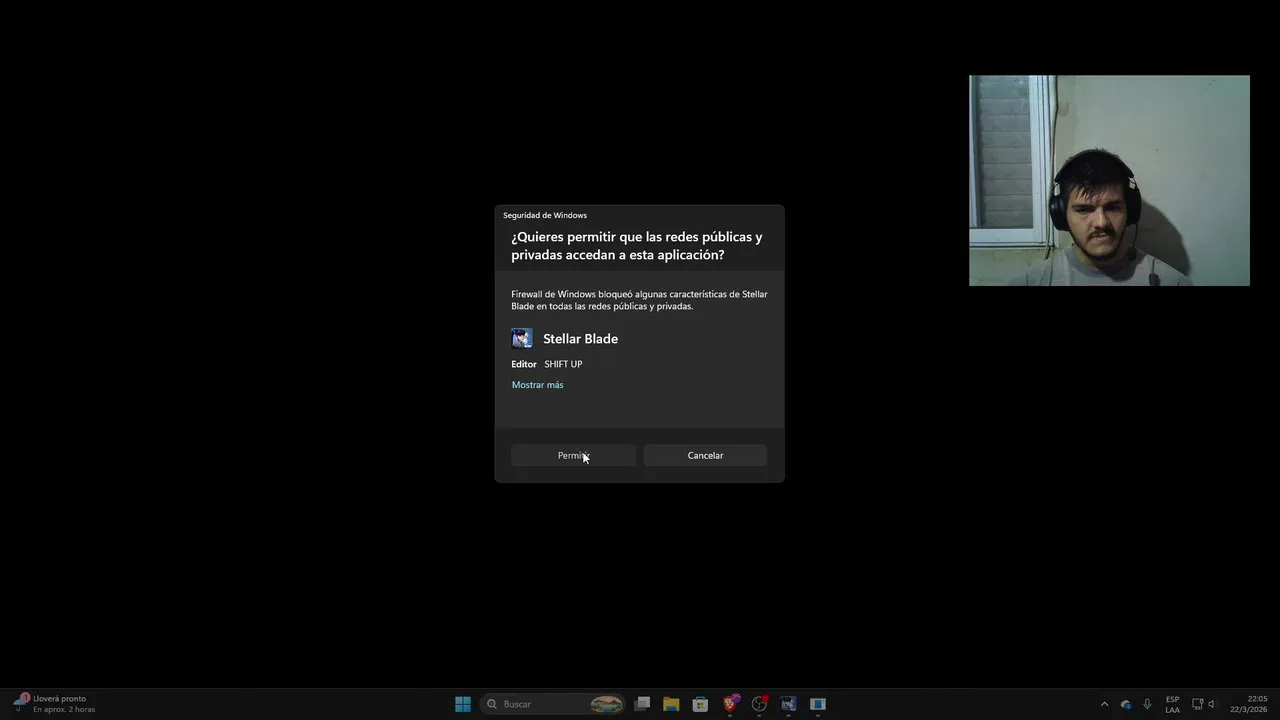This screenshot has width=1280, height=720.
Task: Open the Windows Start menu
Action: (x=463, y=704)
